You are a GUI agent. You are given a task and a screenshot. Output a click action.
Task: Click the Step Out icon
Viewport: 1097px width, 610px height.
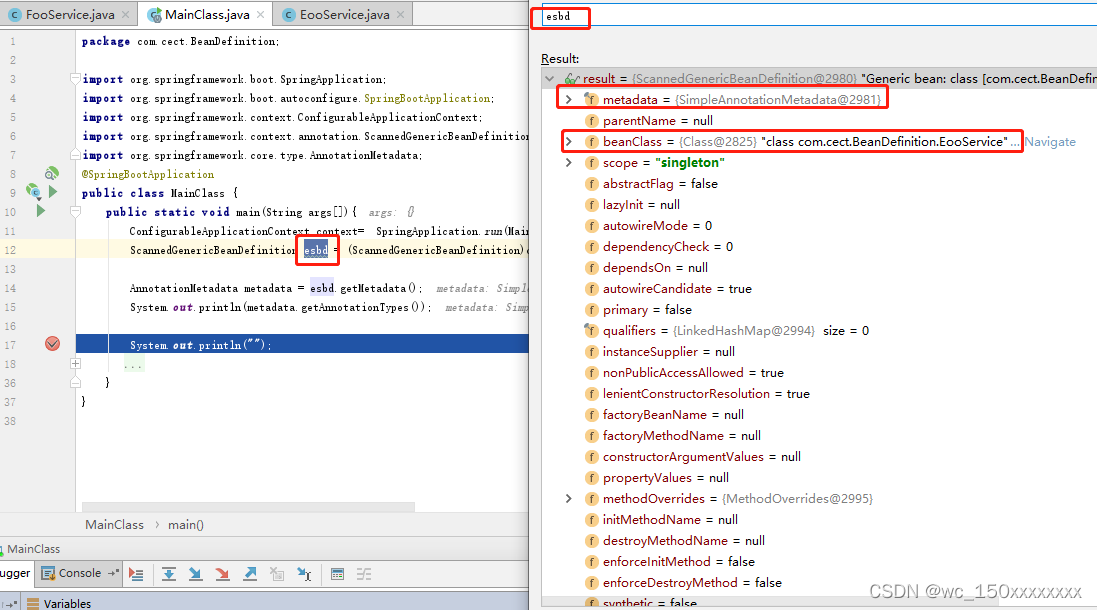(x=250, y=574)
